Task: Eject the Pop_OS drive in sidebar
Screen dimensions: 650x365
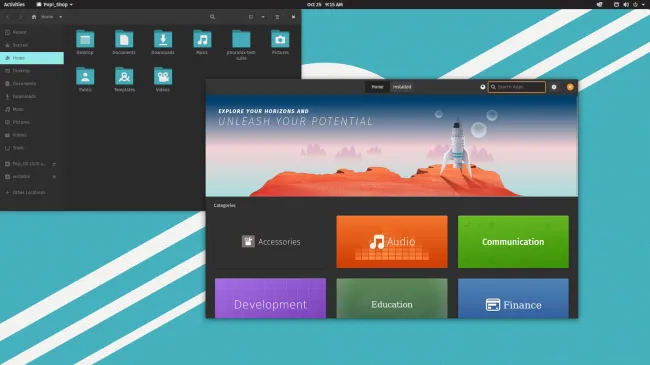Action: coord(54,164)
